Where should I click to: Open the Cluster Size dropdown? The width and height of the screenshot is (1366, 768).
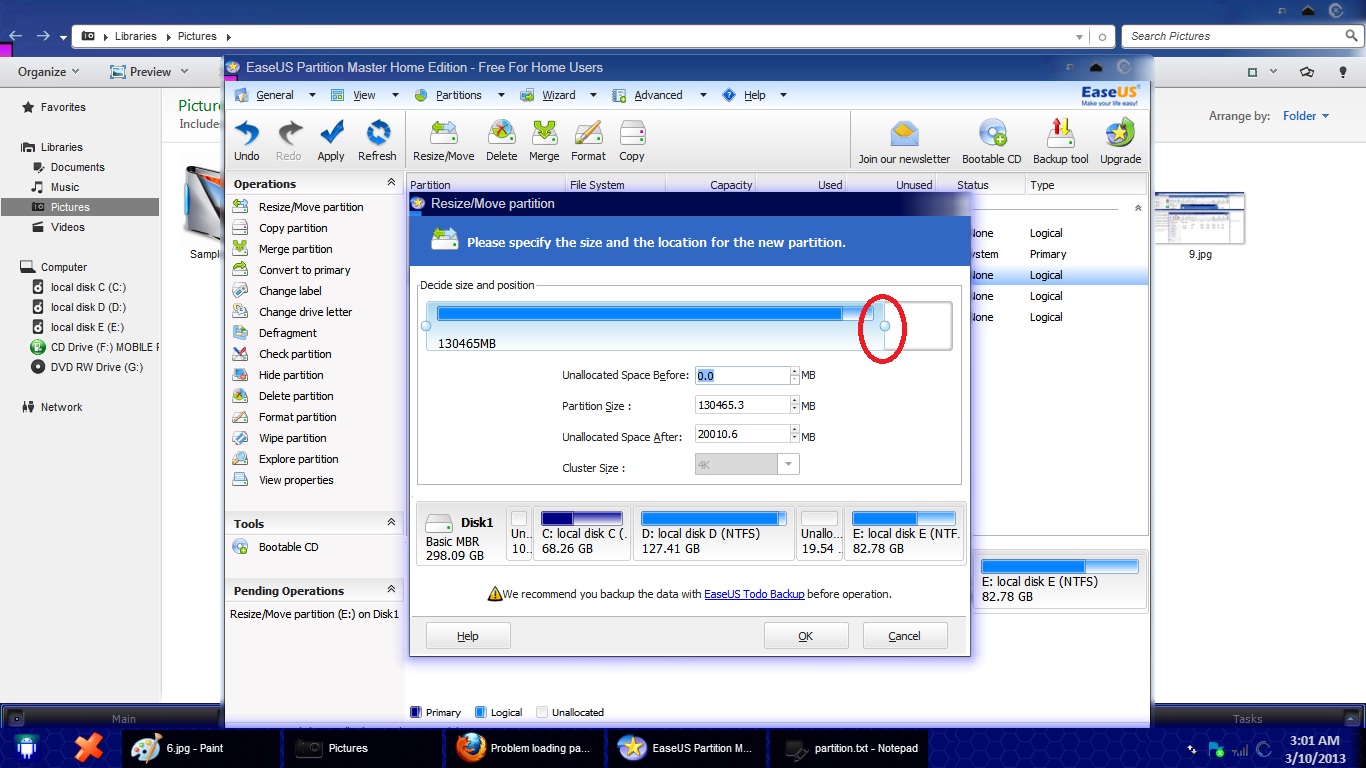789,464
